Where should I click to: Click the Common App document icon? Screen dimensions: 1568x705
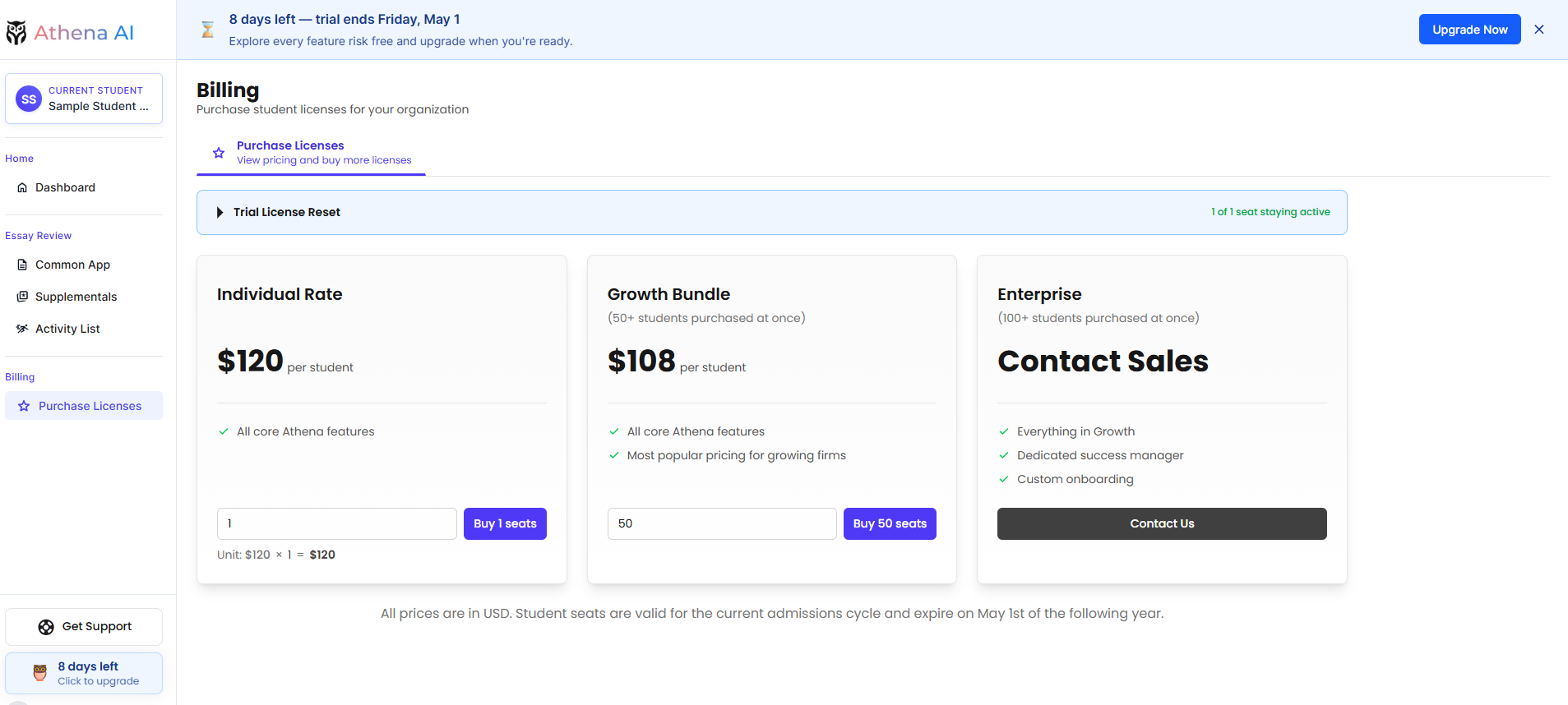pos(22,265)
